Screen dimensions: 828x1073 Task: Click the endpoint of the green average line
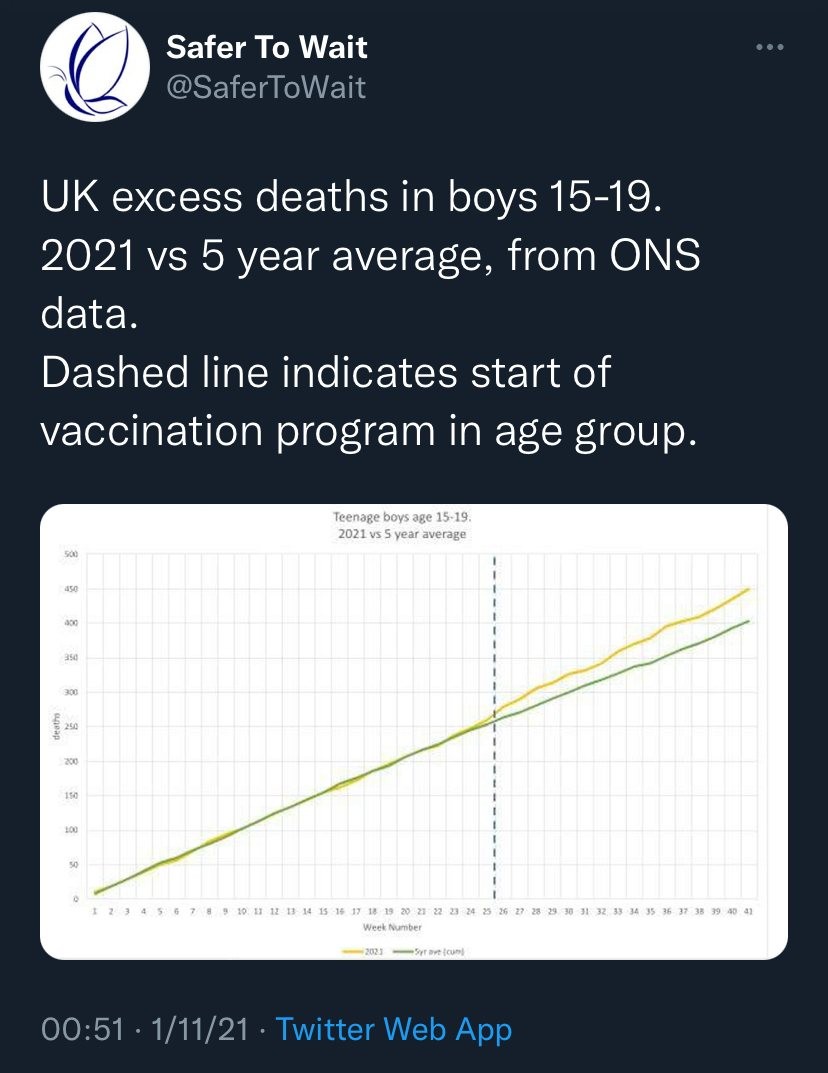pyautogui.click(x=748, y=621)
